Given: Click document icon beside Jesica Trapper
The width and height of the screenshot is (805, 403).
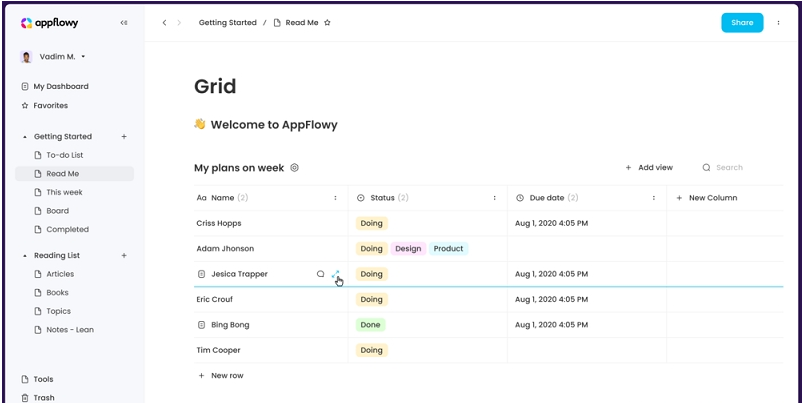Looking at the screenshot, I should (201, 274).
